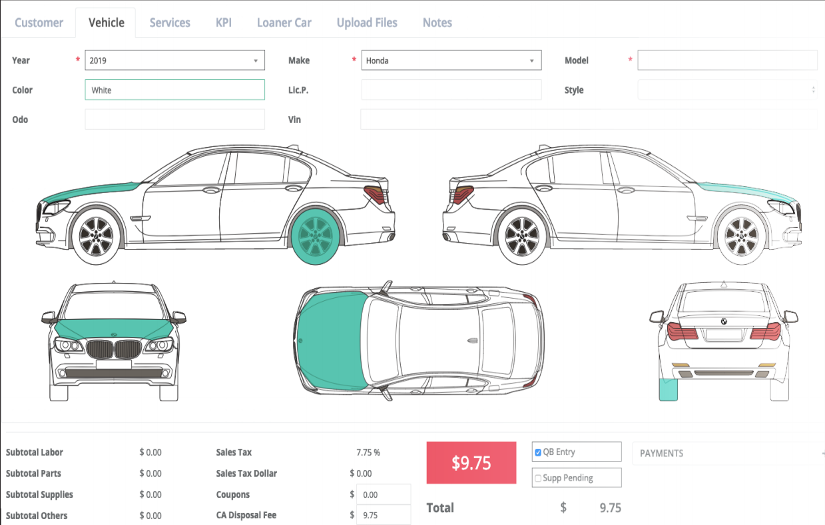Select green hood on front car view
Screen dimensions: 825x525
pos(114,328)
